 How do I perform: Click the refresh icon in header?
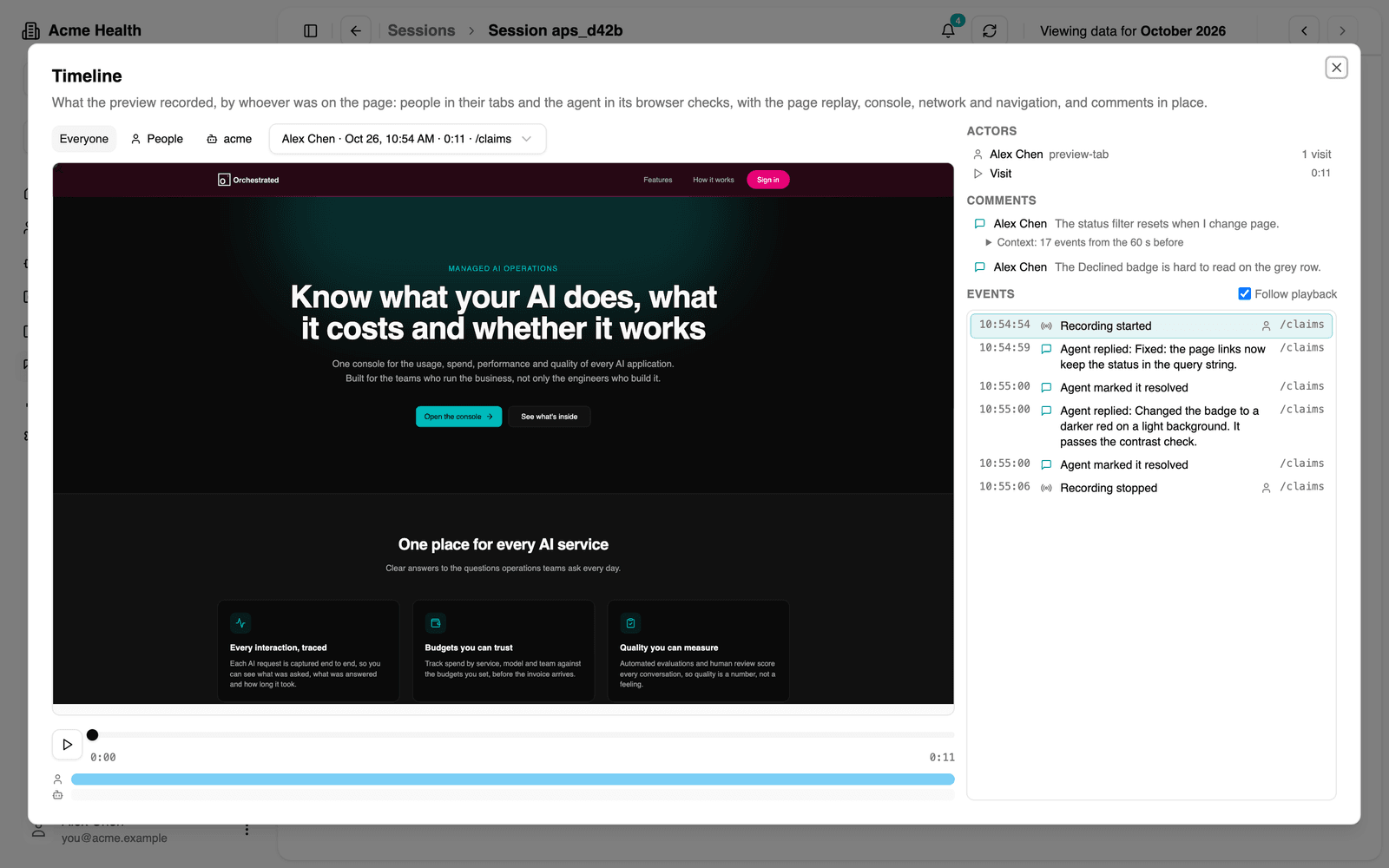pyautogui.click(x=990, y=30)
